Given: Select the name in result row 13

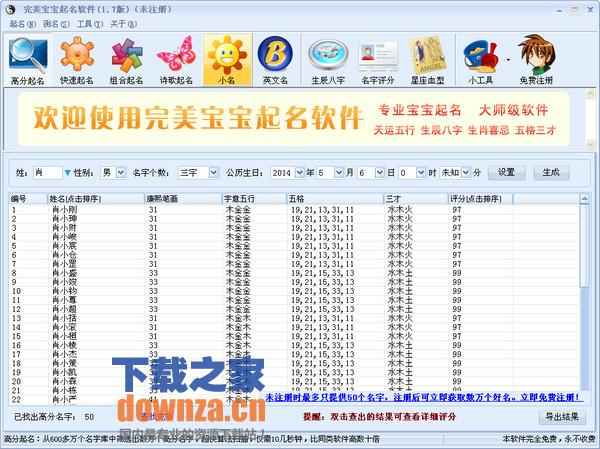Looking at the screenshot, I should click(x=64, y=318).
